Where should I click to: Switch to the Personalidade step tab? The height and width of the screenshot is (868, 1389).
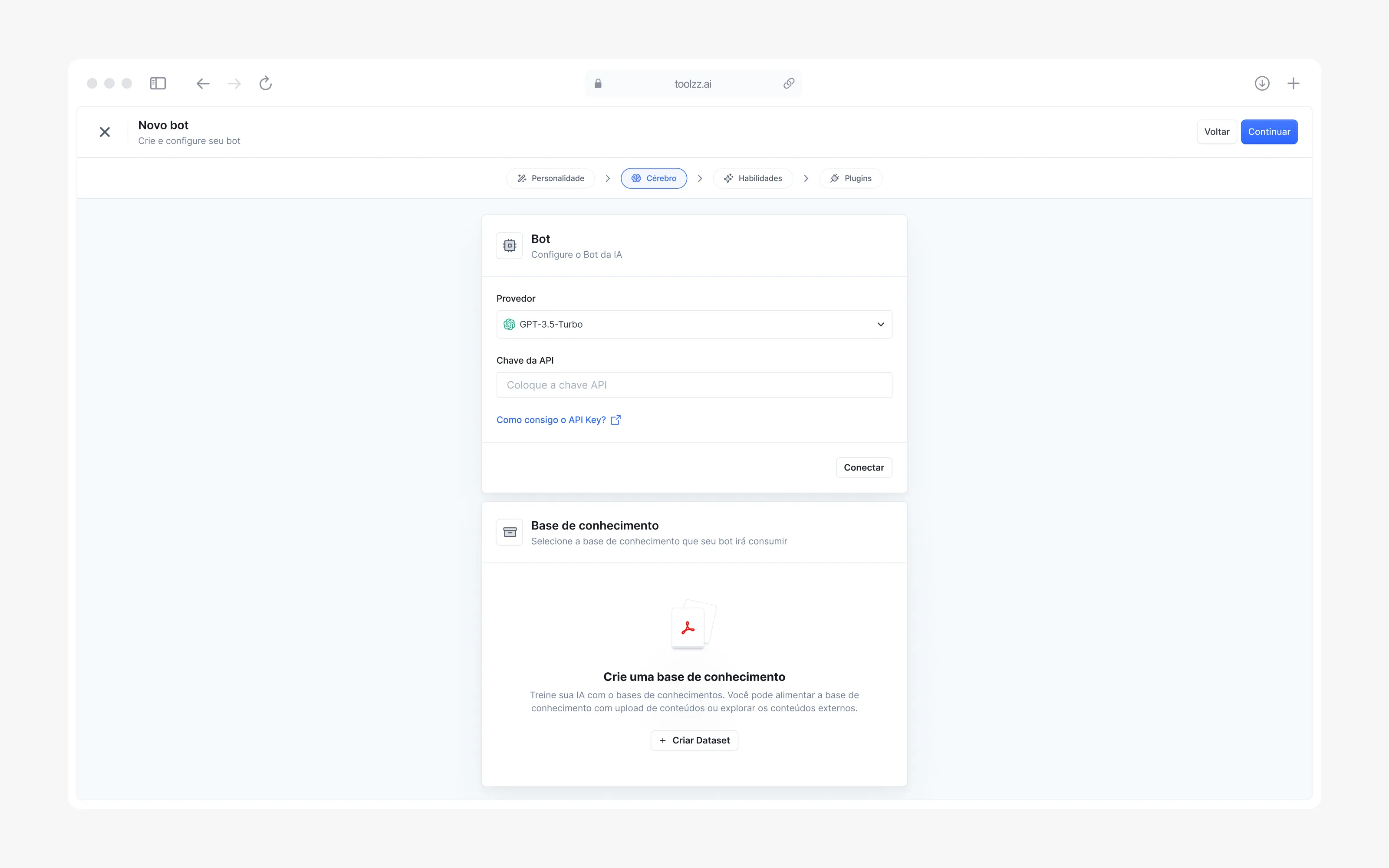click(550, 178)
